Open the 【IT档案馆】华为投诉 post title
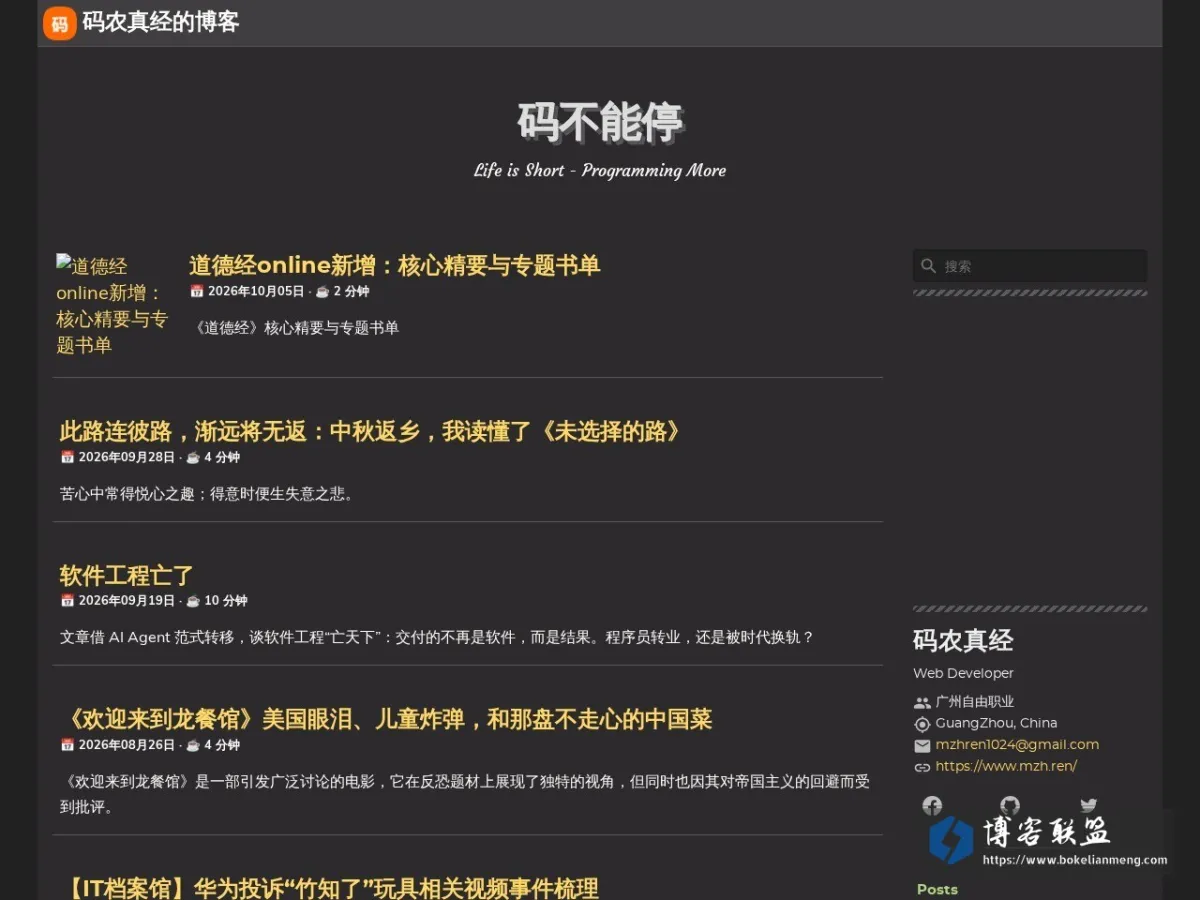1200x900 pixels. tap(329, 887)
